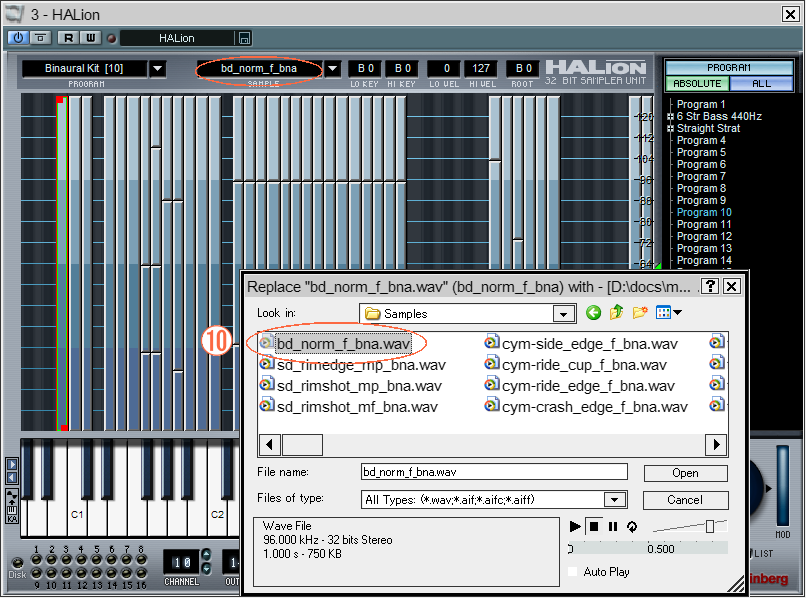Open the Files of type dropdown
806x598 pixels.
point(615,499)
